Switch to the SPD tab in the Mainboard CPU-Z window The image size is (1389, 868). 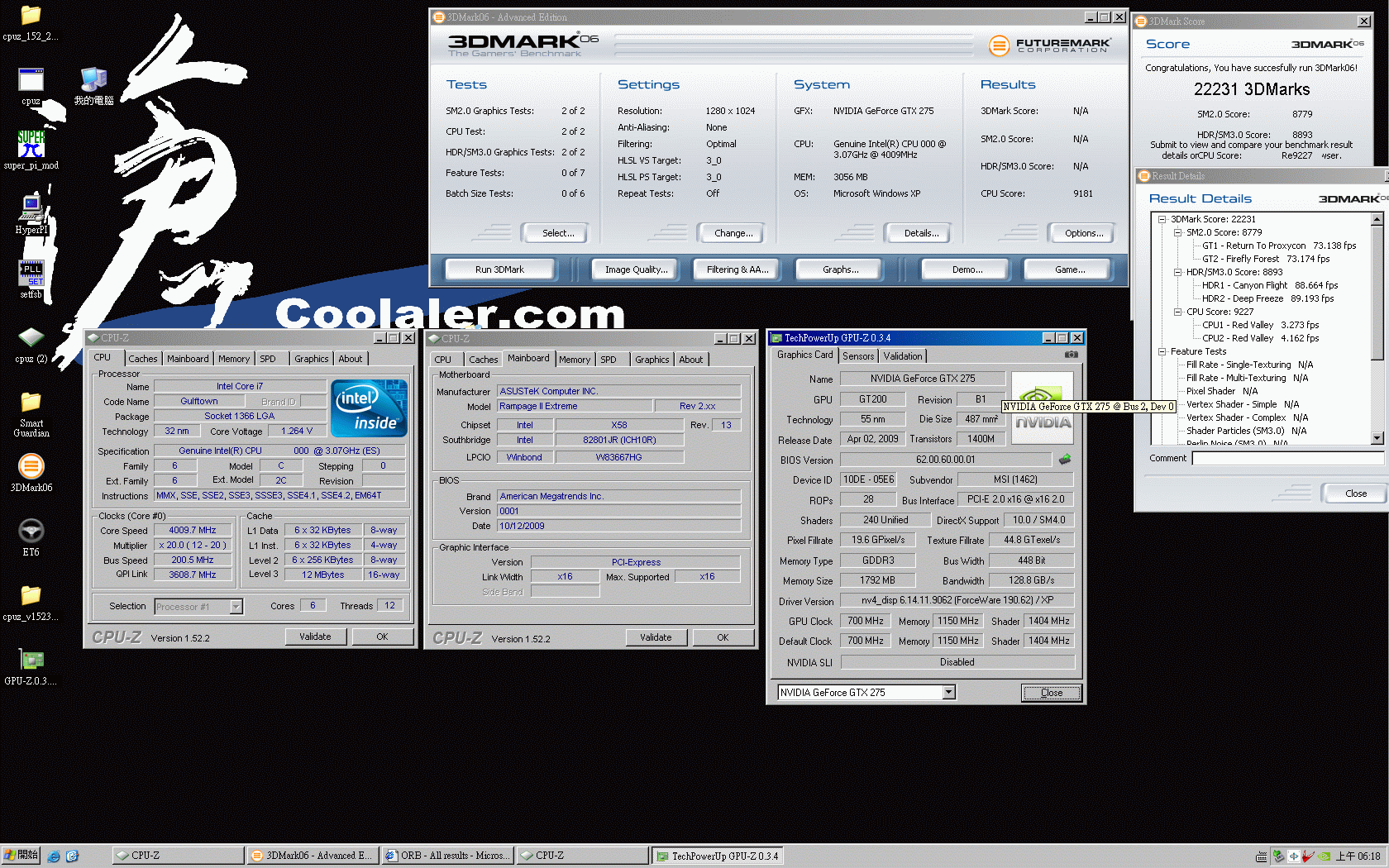click(608, 360)
